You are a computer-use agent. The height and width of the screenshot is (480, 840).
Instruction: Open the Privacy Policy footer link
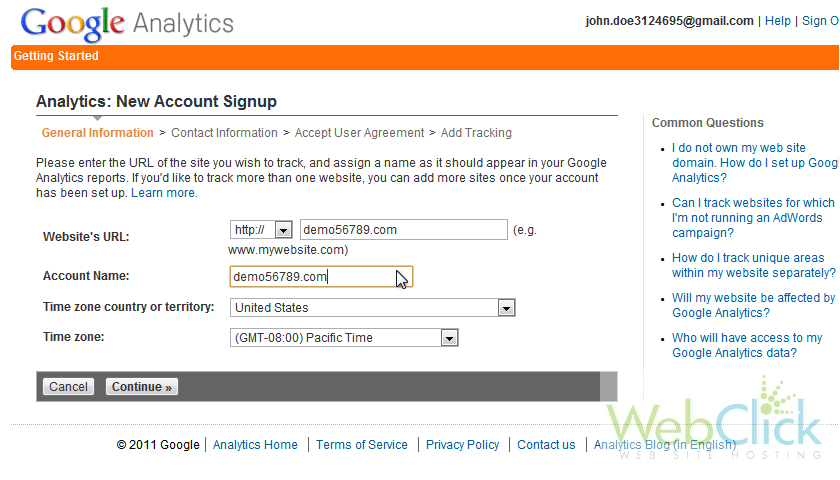coord(462,445)
